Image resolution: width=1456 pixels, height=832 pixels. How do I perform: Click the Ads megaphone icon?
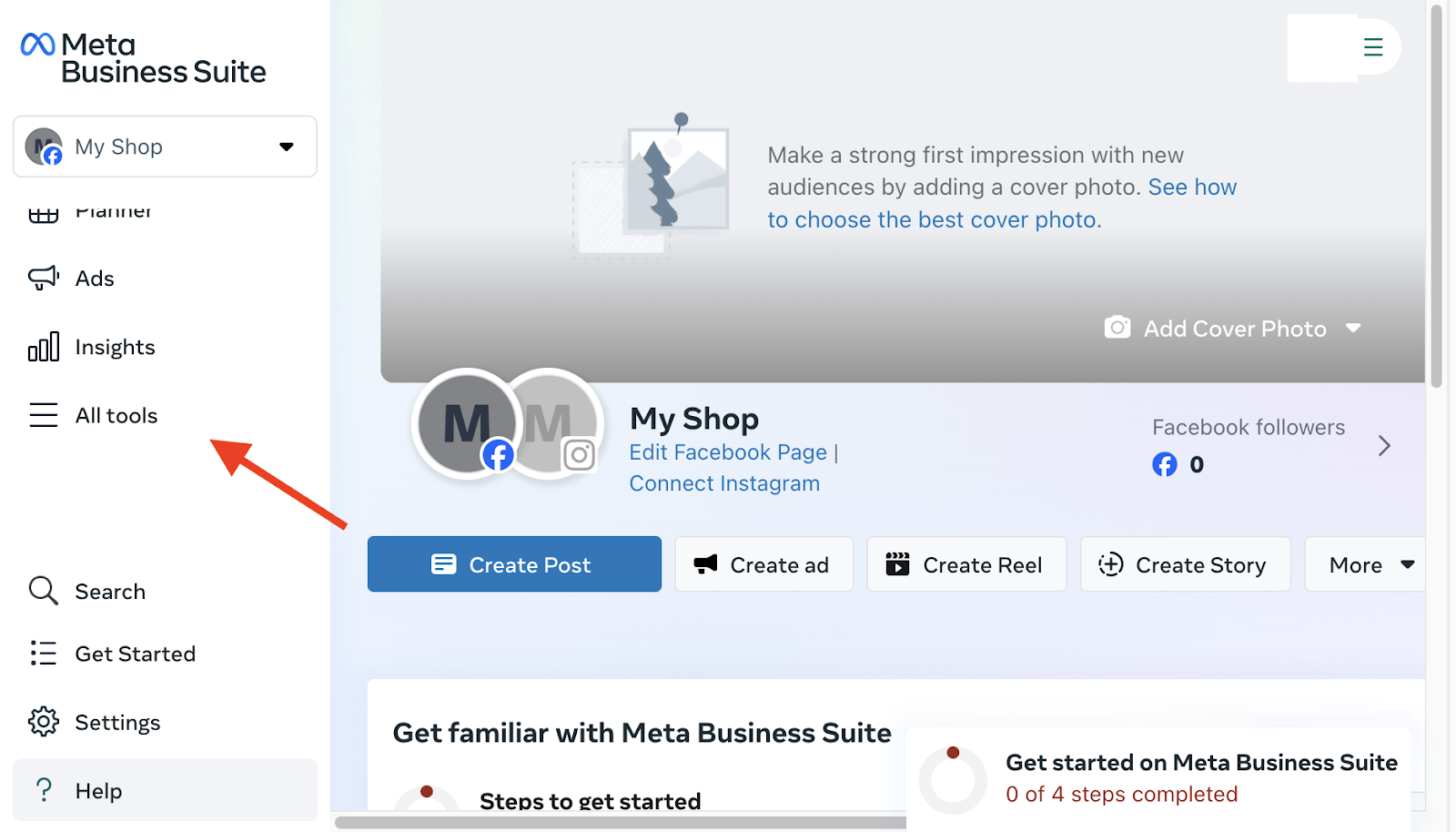click(x=43, y=278)
